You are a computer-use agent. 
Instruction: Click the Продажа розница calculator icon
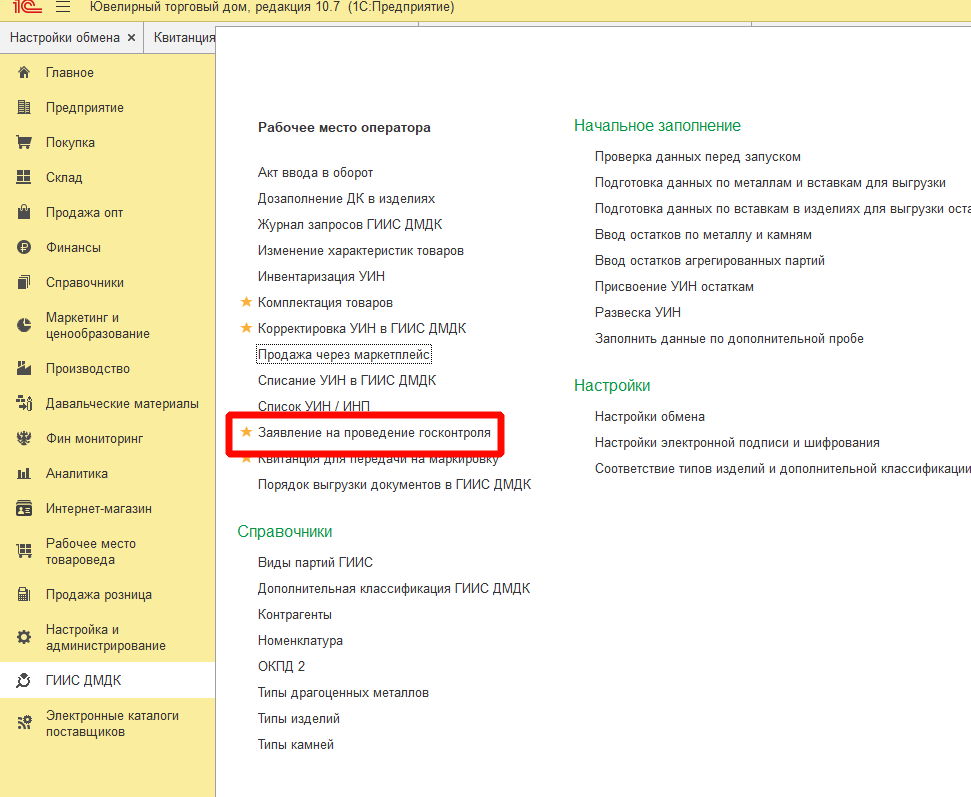[24, 594]
